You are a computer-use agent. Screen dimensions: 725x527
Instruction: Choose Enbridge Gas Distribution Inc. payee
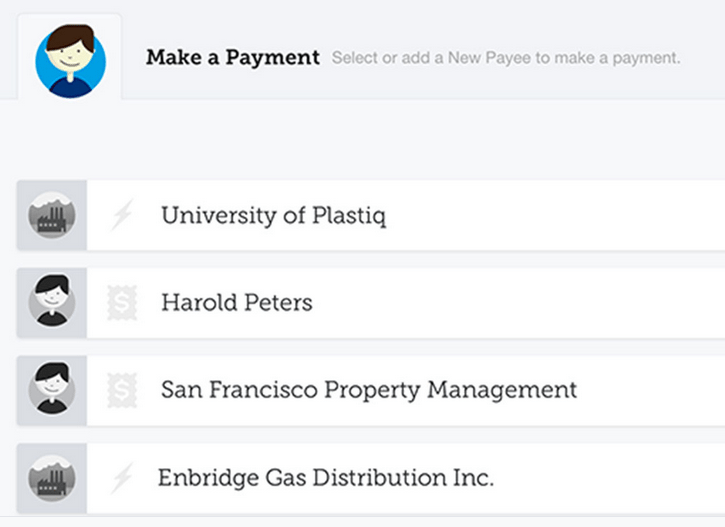pyautogui.click(x=326, y=478)
